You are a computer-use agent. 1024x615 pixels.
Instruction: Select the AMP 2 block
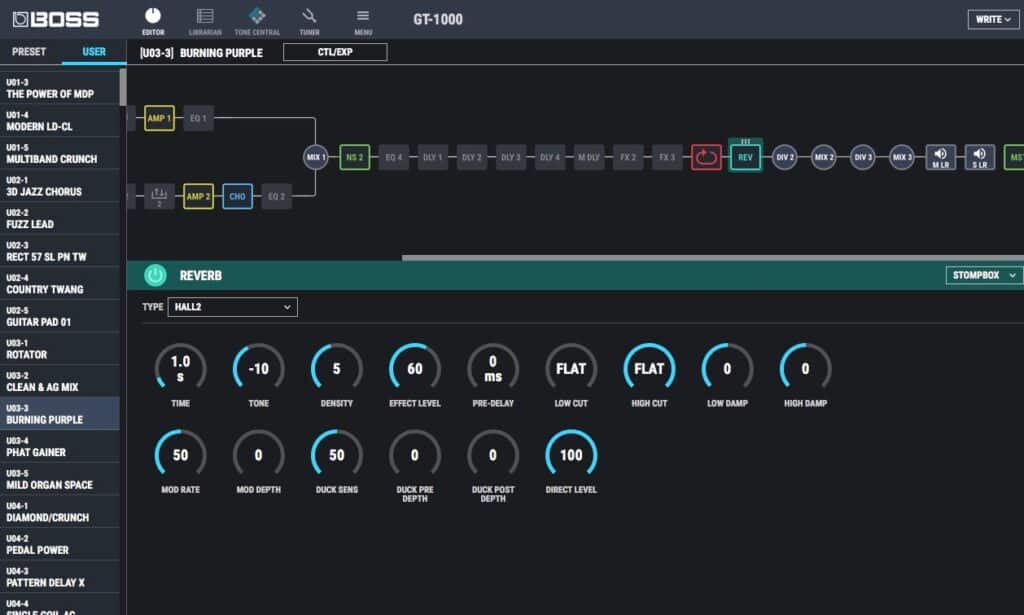coord(199,197)
